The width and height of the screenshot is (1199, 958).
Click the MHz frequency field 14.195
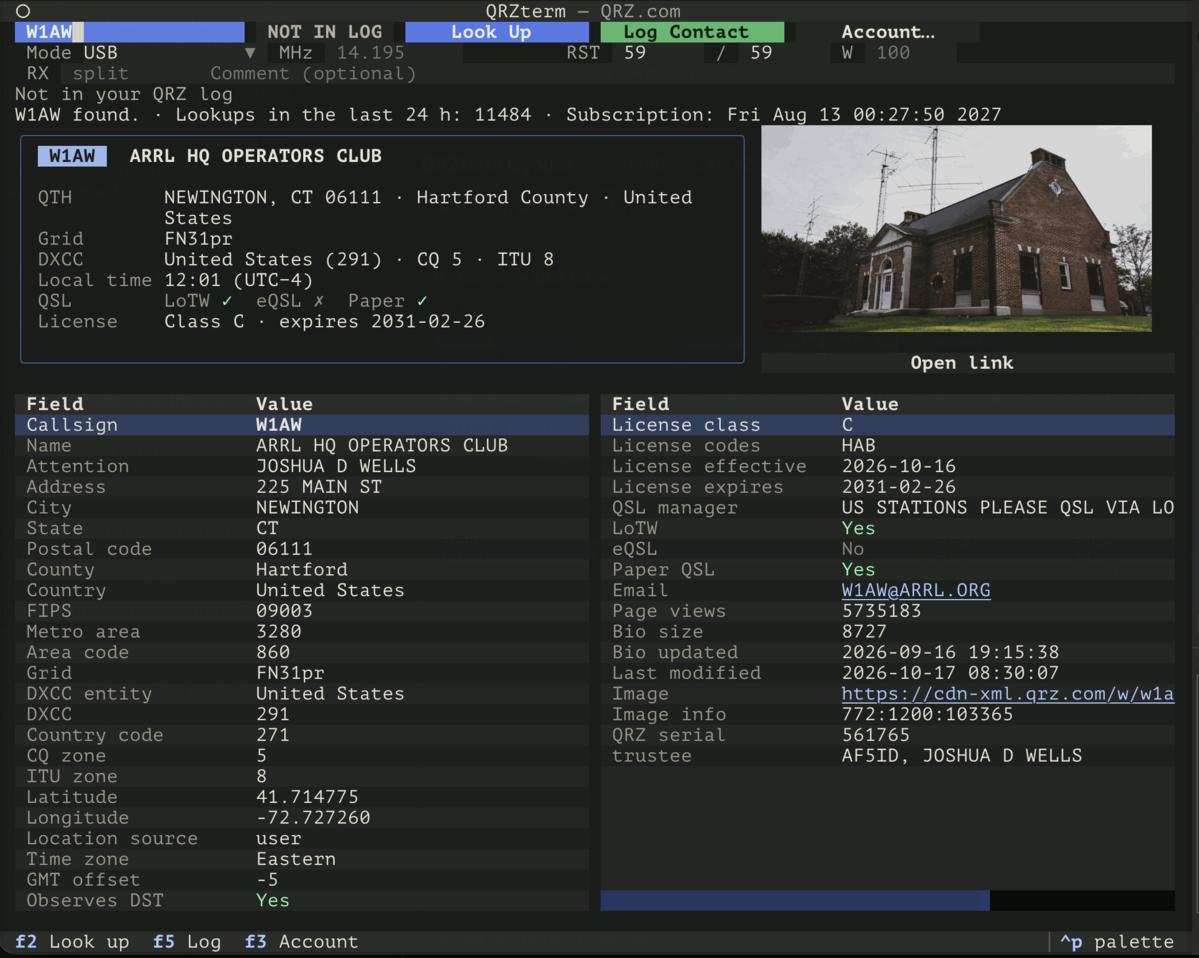(x=393, y=53)
